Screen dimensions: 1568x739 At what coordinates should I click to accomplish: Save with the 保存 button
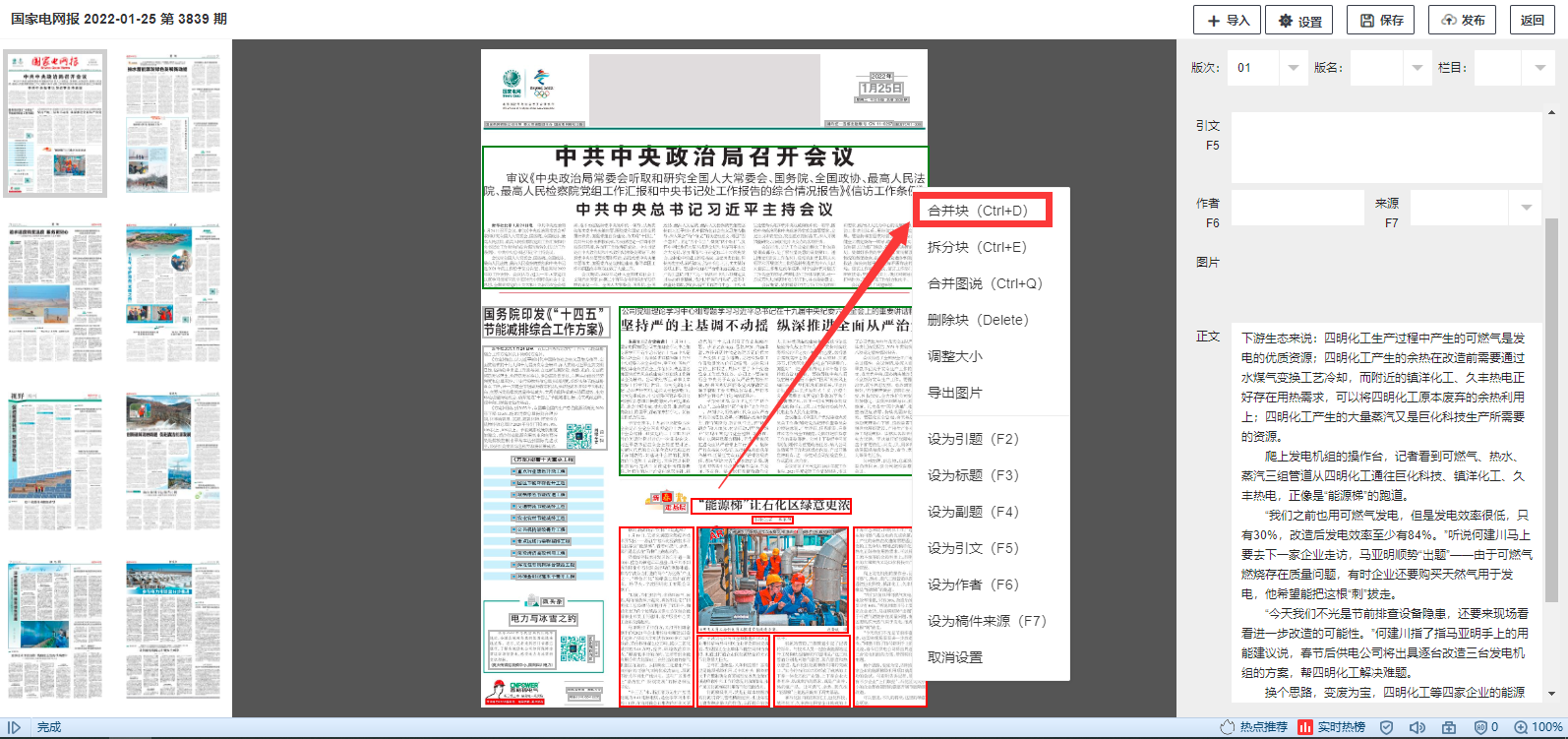coord(1381,20)
